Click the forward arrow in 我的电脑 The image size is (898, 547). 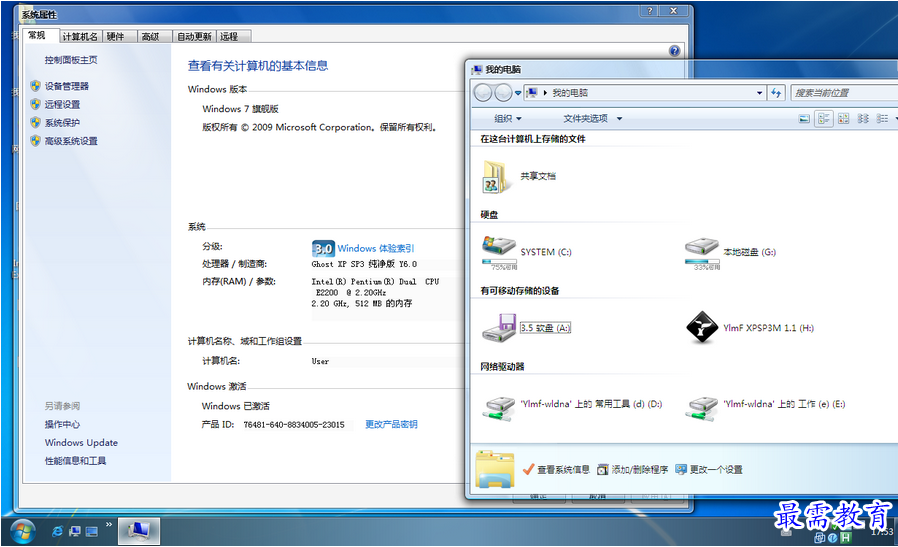[x=502, y=92]
